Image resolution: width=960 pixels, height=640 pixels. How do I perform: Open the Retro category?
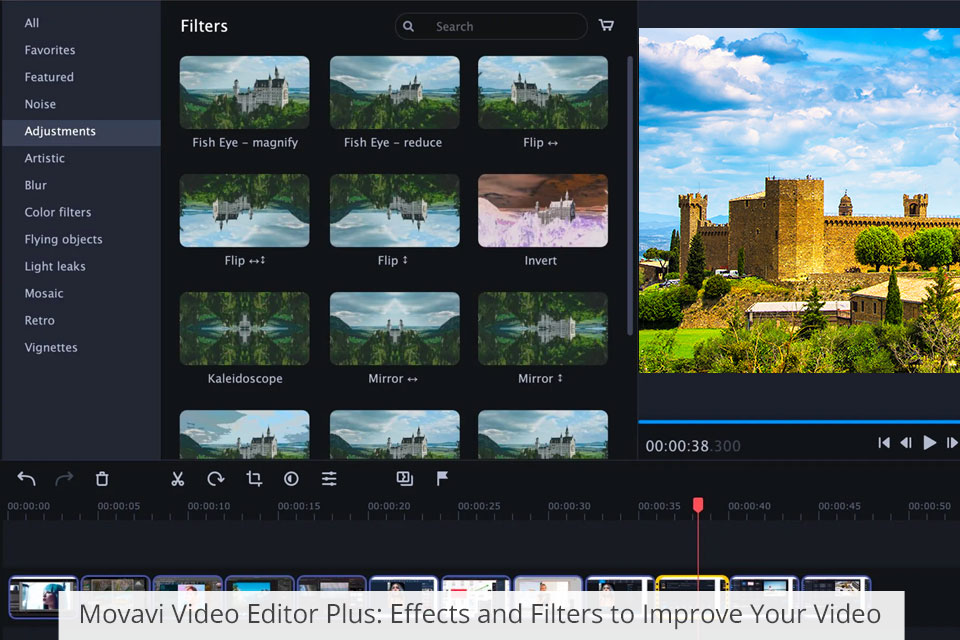(x=39, y=320)
